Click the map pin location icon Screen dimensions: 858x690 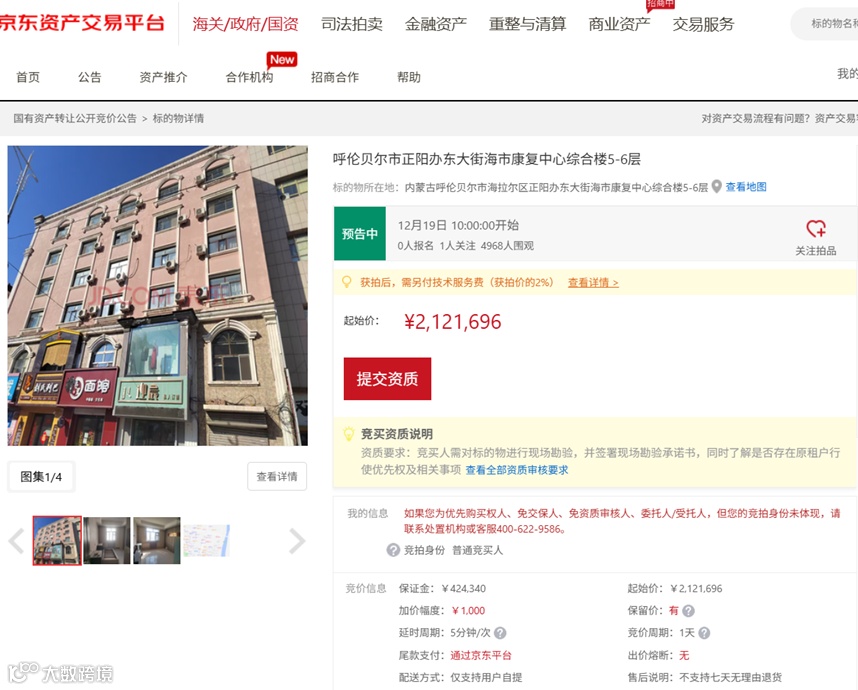coord(716,187)
